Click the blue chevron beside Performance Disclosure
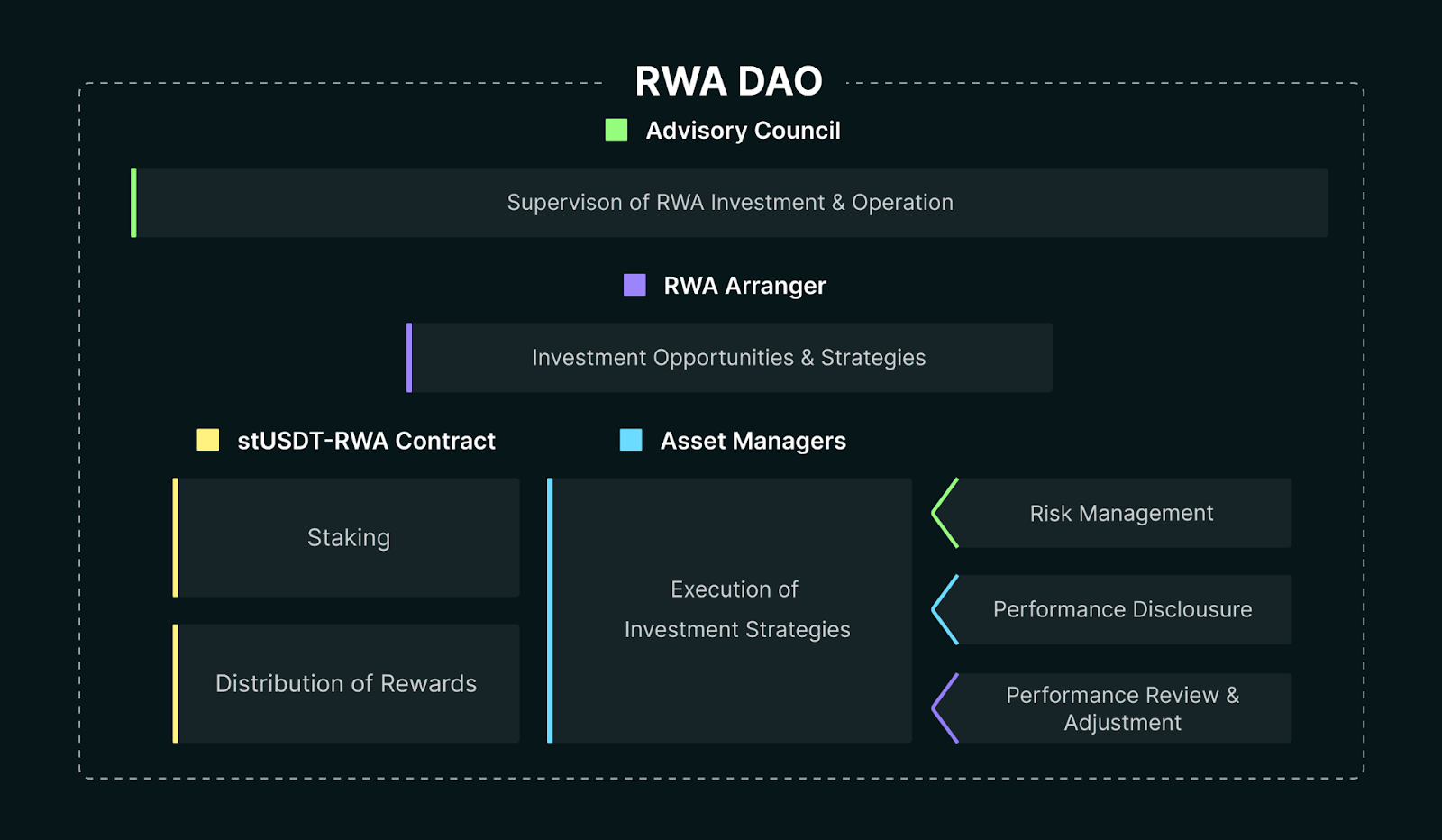This screenshot has width=1442, height=840. coord(945,609)
